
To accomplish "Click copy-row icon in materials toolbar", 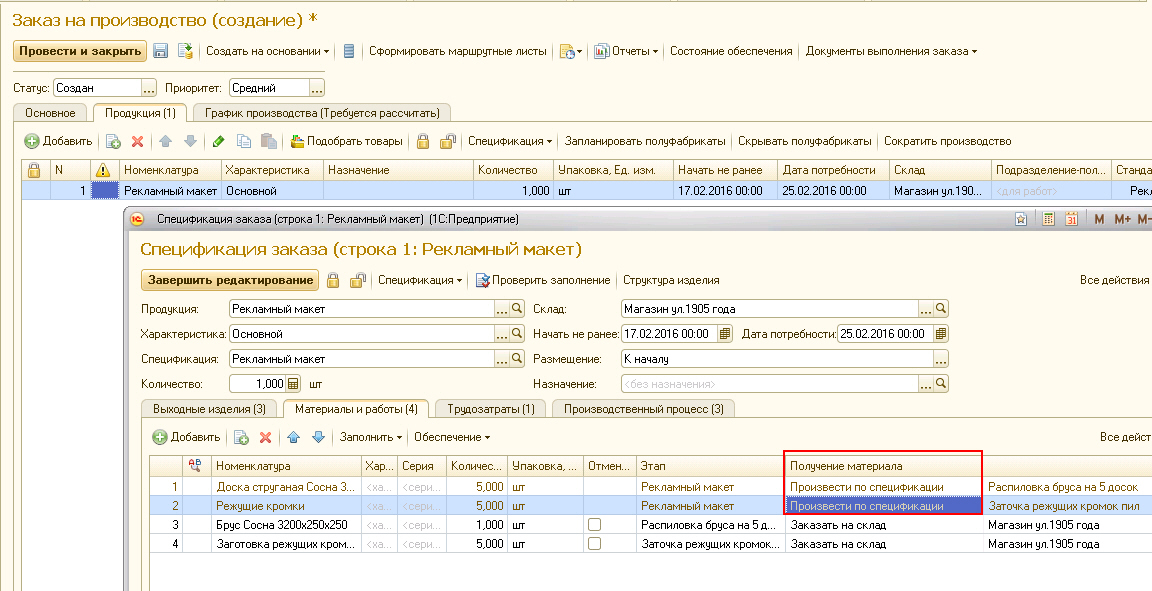I will 241,437.
